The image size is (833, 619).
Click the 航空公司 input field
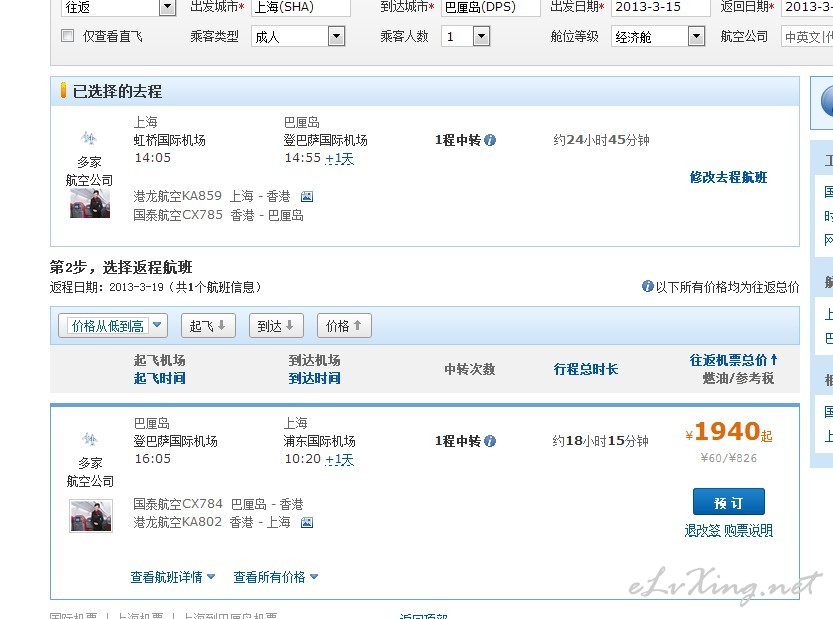(x=807, y=37)
